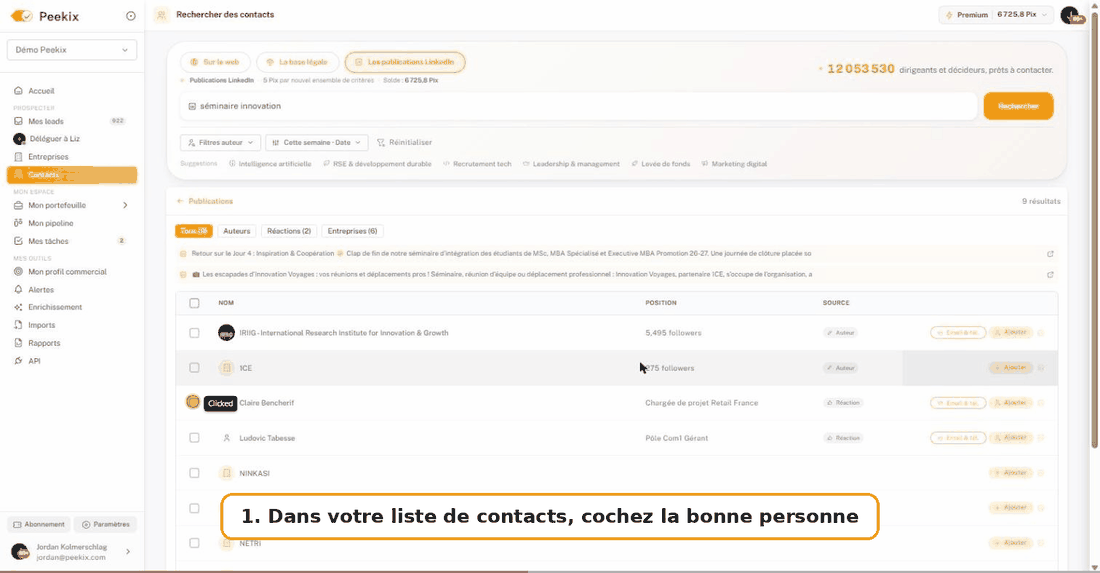Viewport: 1100px width, 573px height.
Task: Click the Alertes bell icon
Action: (x=18, y=289)
